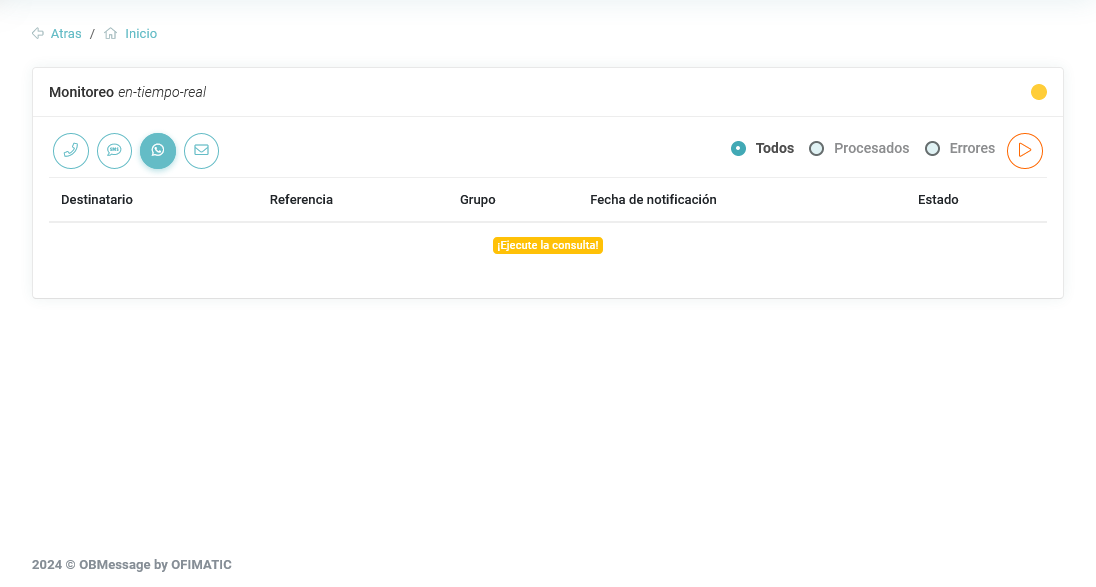Click the back arrow icon beside Atras
1096x587 pixels.
(38, 33)
